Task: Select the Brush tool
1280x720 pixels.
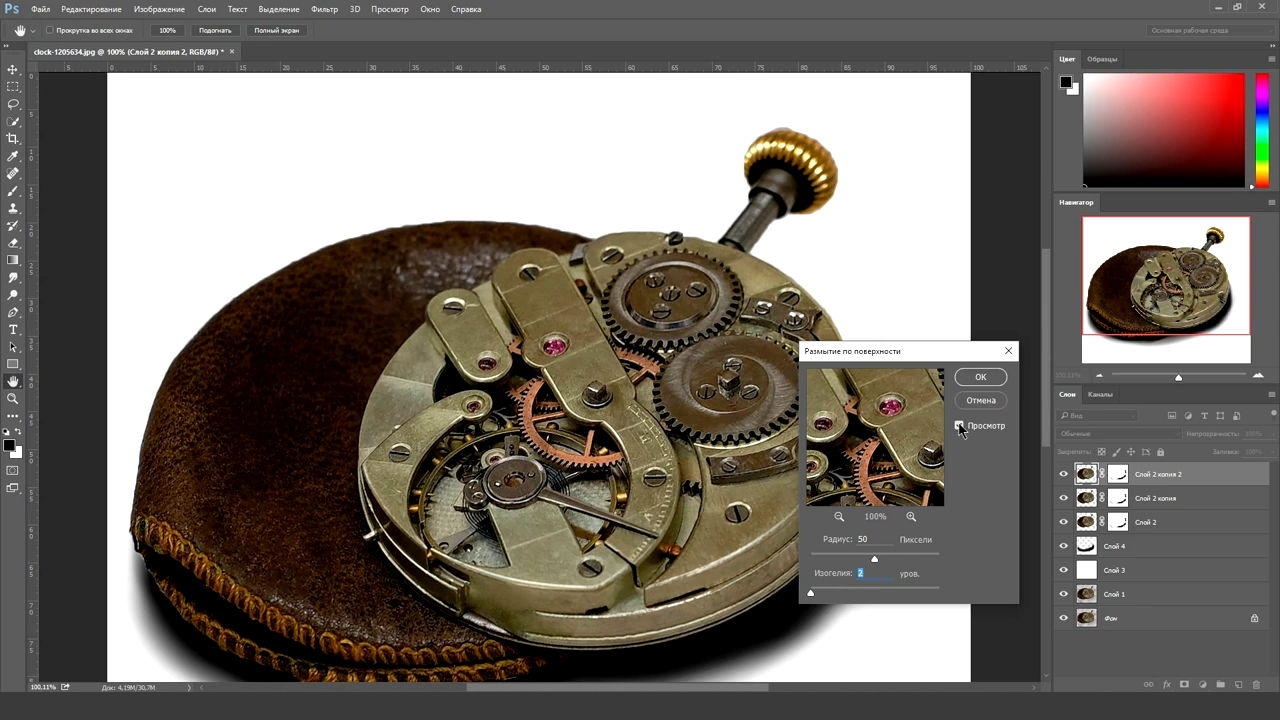Action: 13,191
